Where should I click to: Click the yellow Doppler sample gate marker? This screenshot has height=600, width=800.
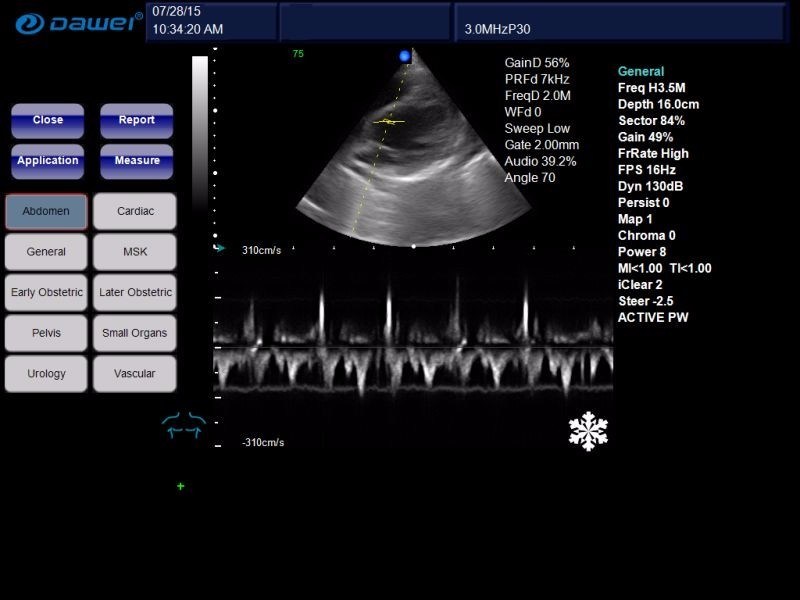(x=389, y=121)
